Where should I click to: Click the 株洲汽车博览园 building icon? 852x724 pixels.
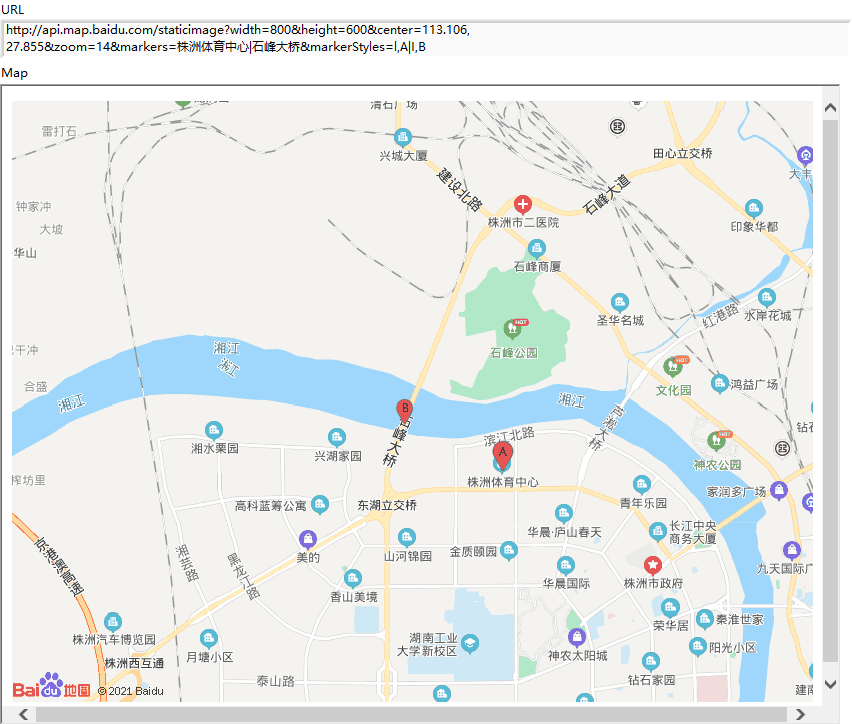click(112, 622)
